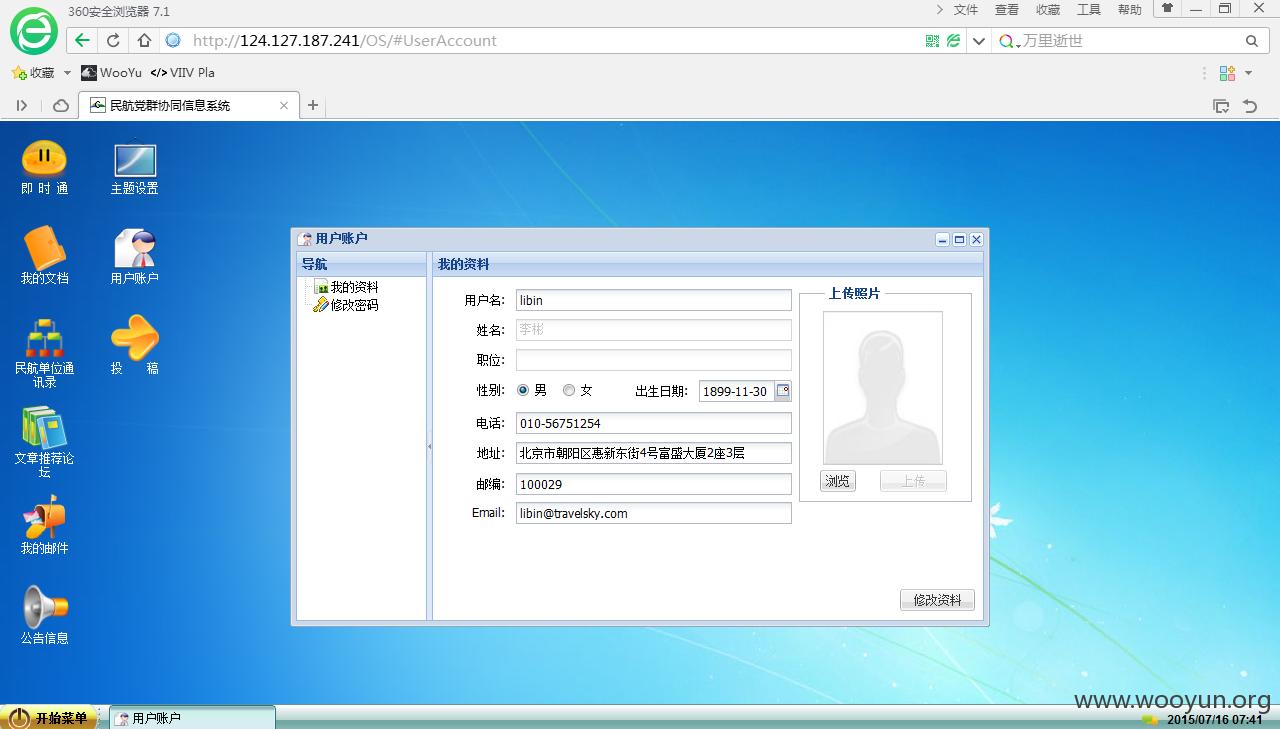The height and width of the screenshot is (729, 1280).
Task: Open the 我的邮件 mail icon
Action: (x=44, y=526)
